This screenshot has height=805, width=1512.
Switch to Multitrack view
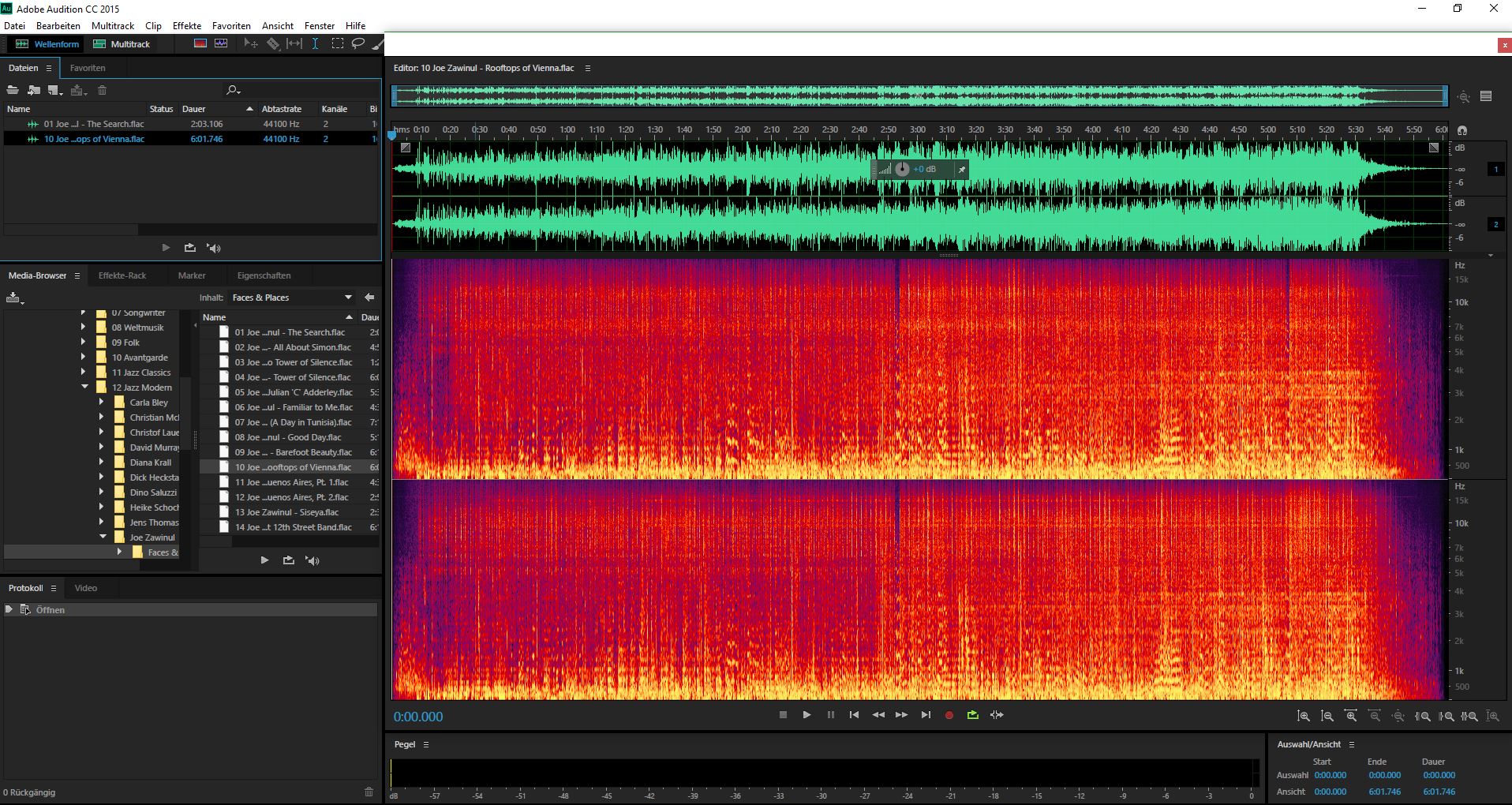coord(122,44)
